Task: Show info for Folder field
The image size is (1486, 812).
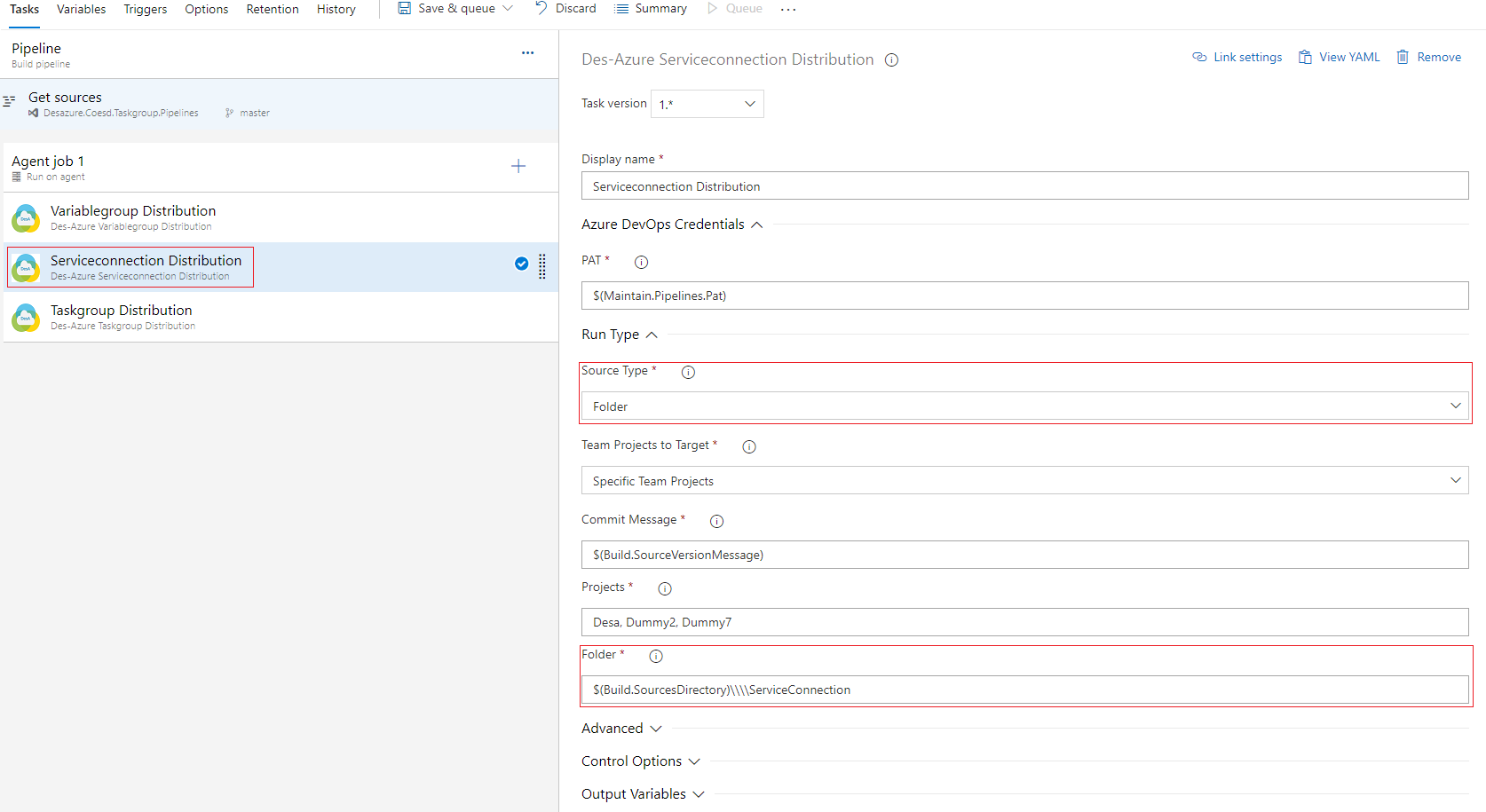Action: pyautogui.click(x=656, y=656)
